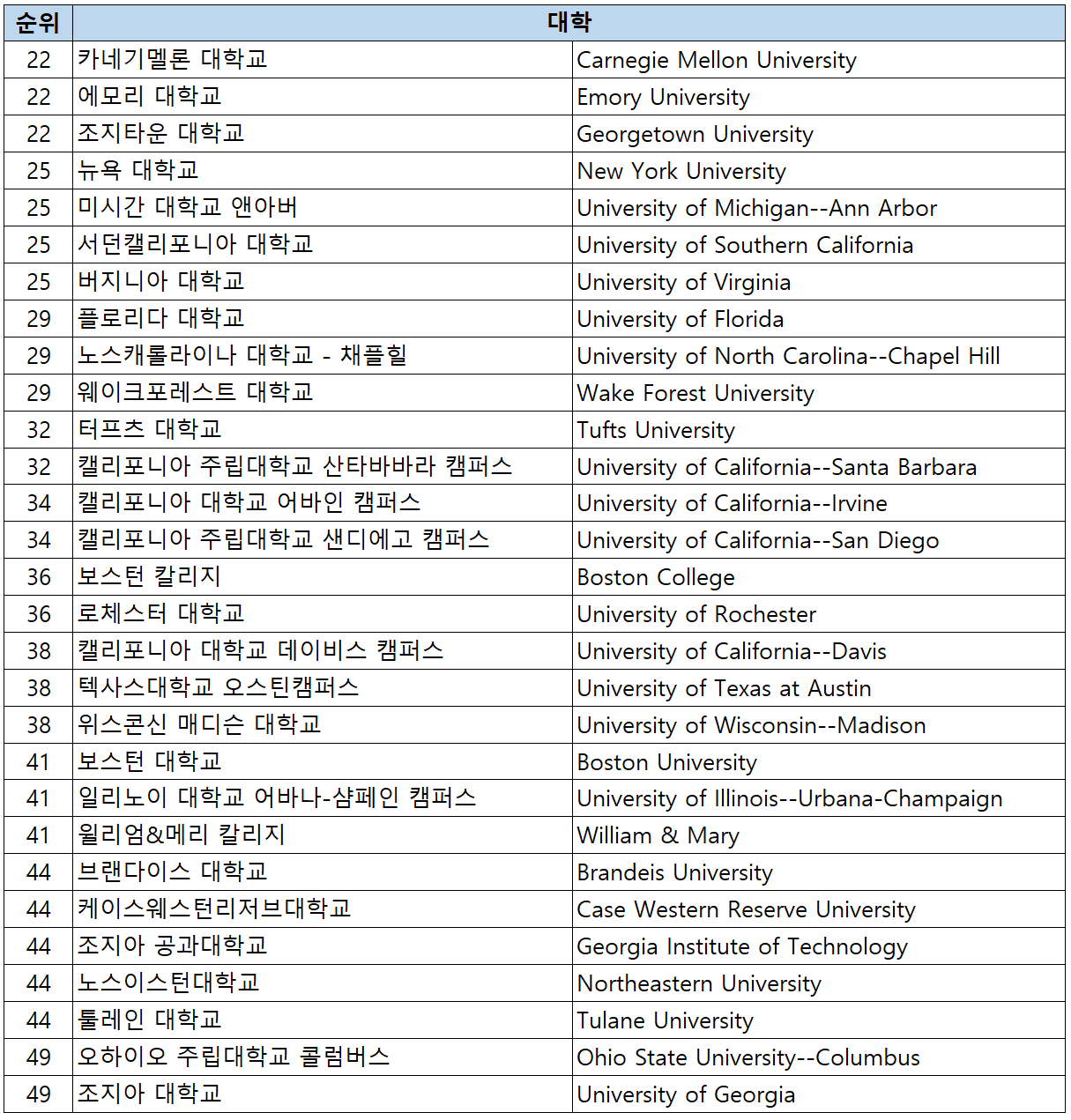Select the cell New York University
This screenshot has width=1071, height=1120.
click(819, 171)
